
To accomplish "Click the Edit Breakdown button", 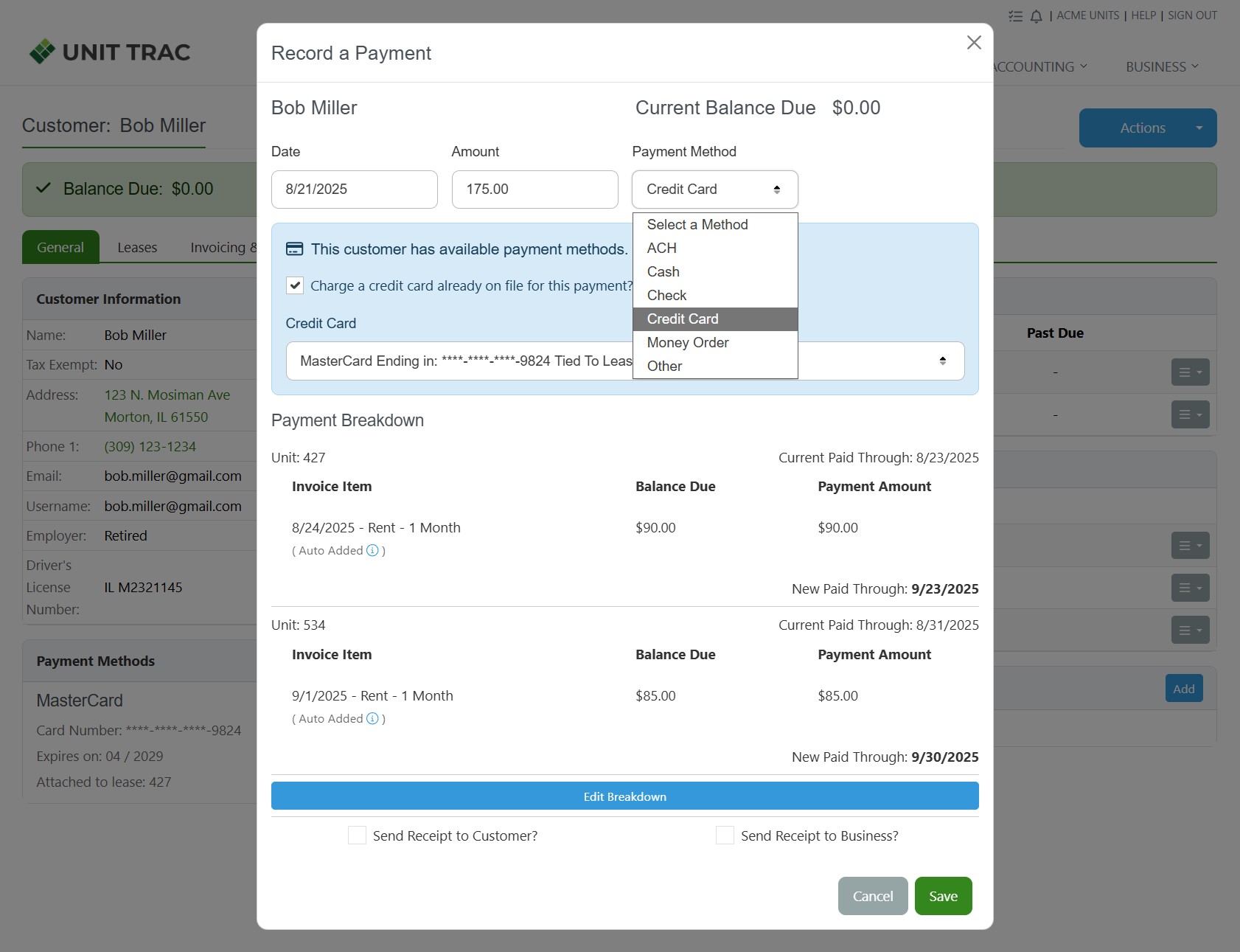I will click(624, 796).
